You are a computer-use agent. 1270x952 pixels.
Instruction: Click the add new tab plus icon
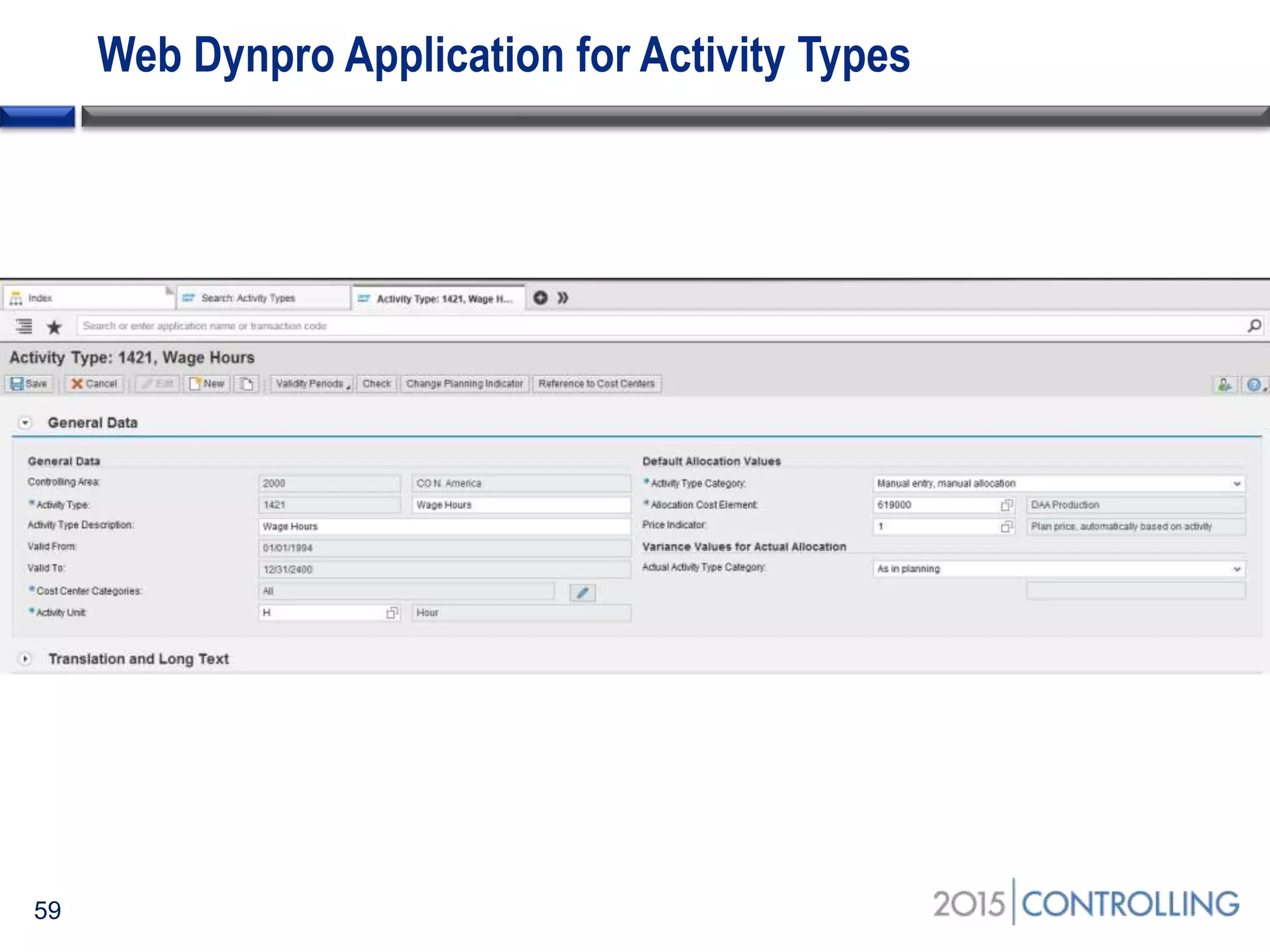(541, 298)
